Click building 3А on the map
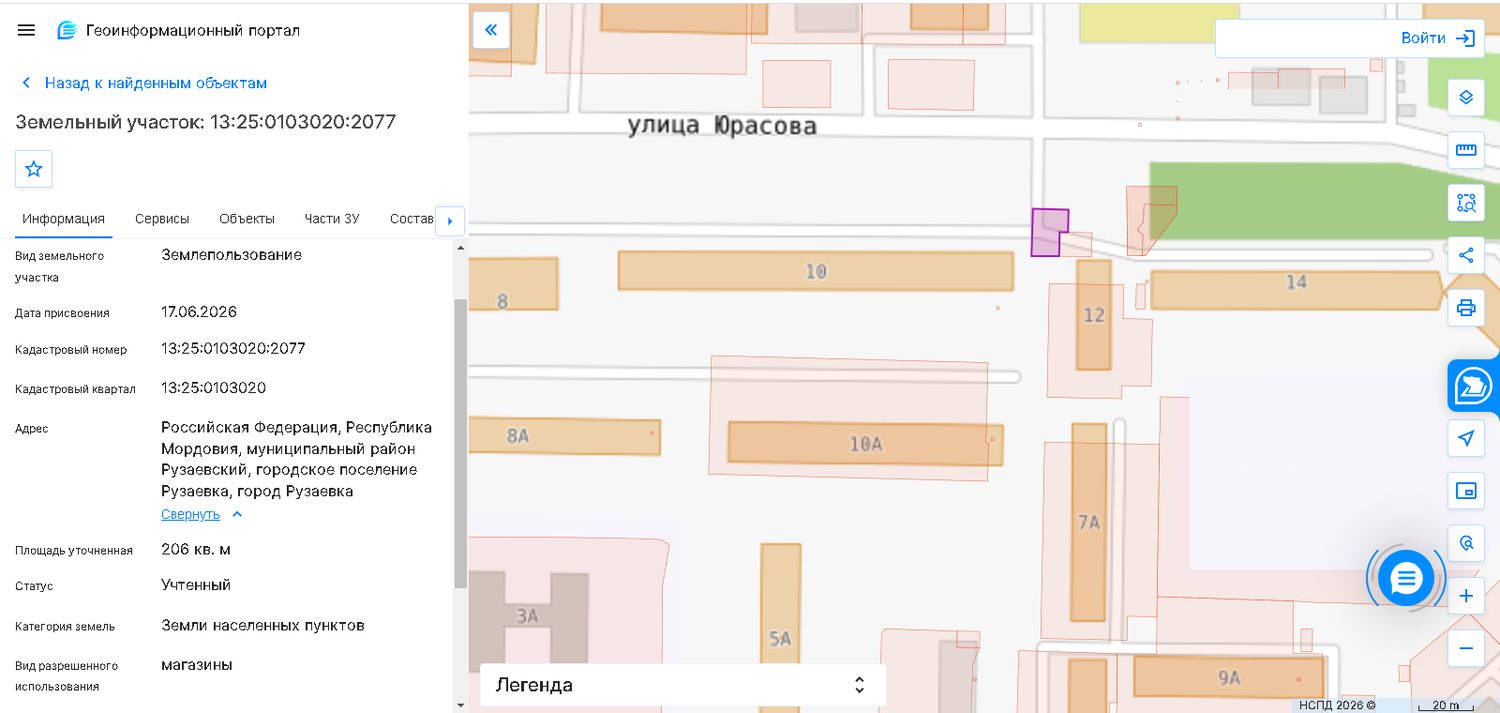 coord(527,616)
